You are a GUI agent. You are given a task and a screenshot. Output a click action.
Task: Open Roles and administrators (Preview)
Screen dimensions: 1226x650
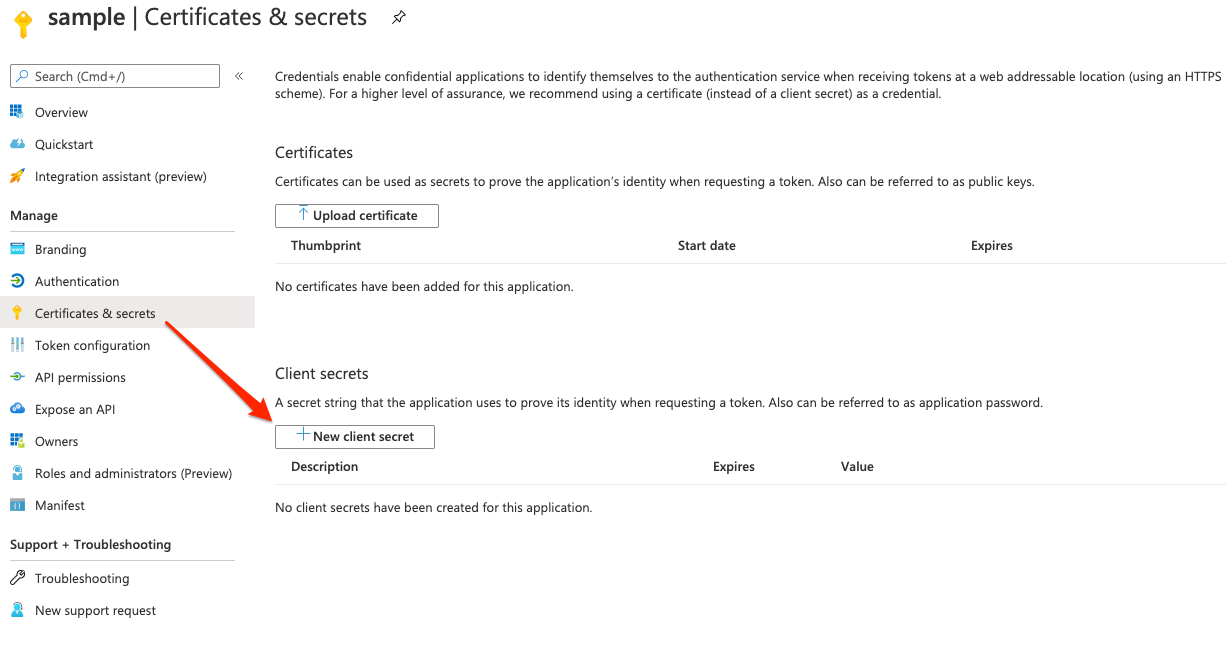[133, 473]
